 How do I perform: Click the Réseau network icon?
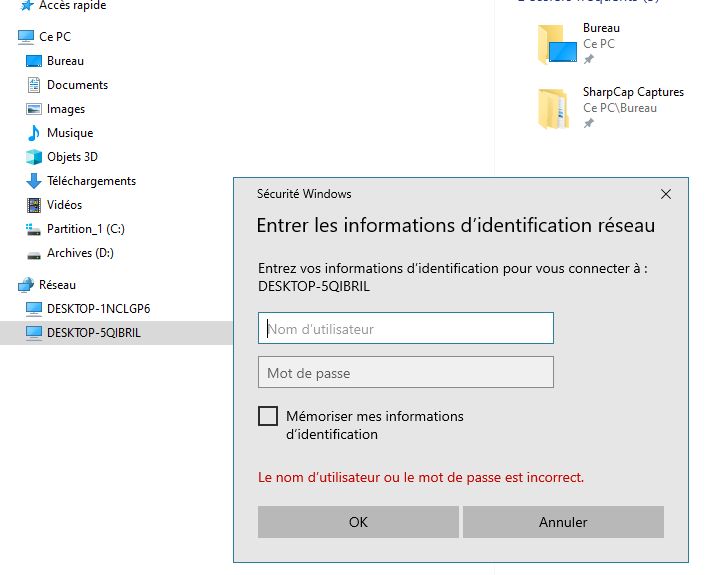26,285
